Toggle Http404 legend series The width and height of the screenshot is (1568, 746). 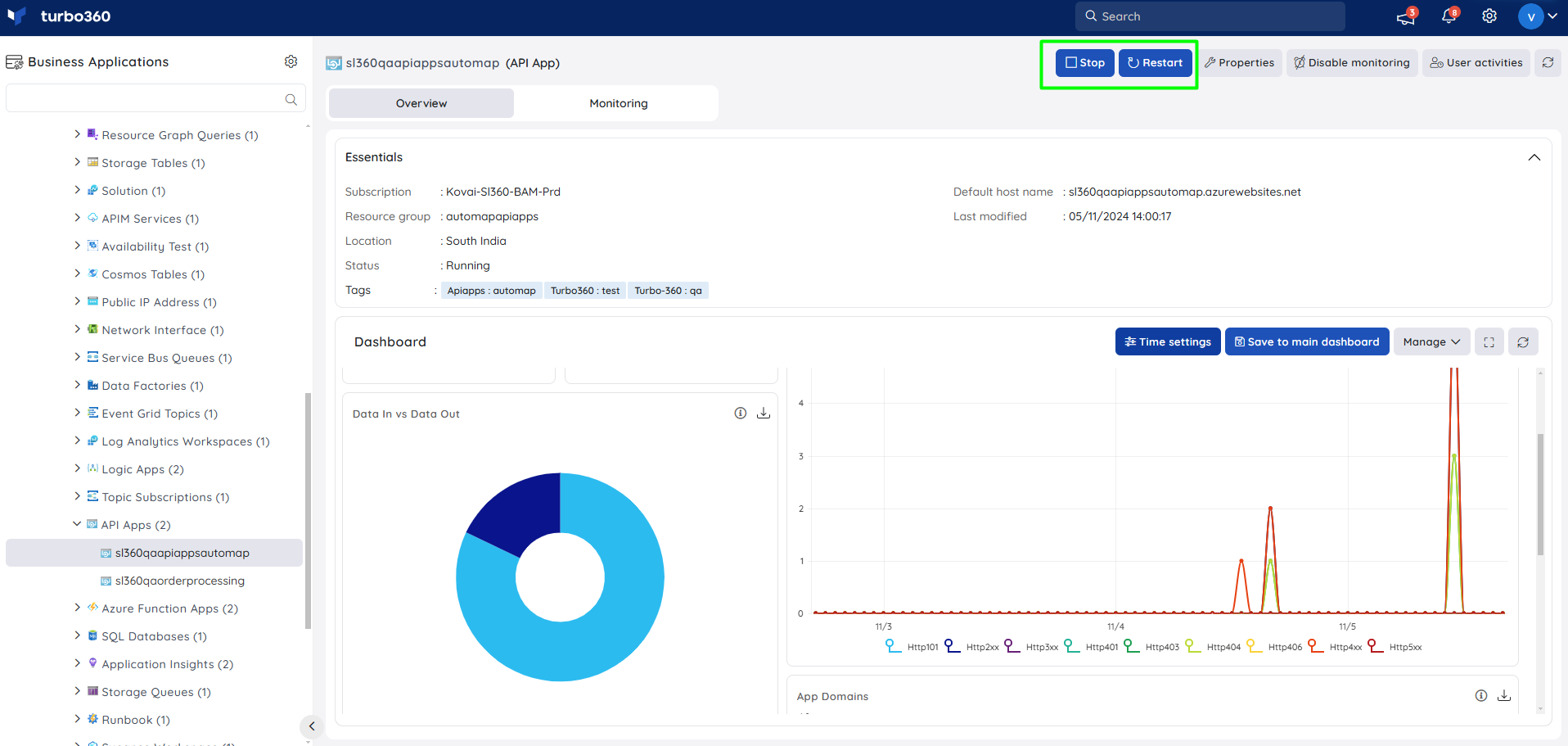click(x=1213, y=647)
